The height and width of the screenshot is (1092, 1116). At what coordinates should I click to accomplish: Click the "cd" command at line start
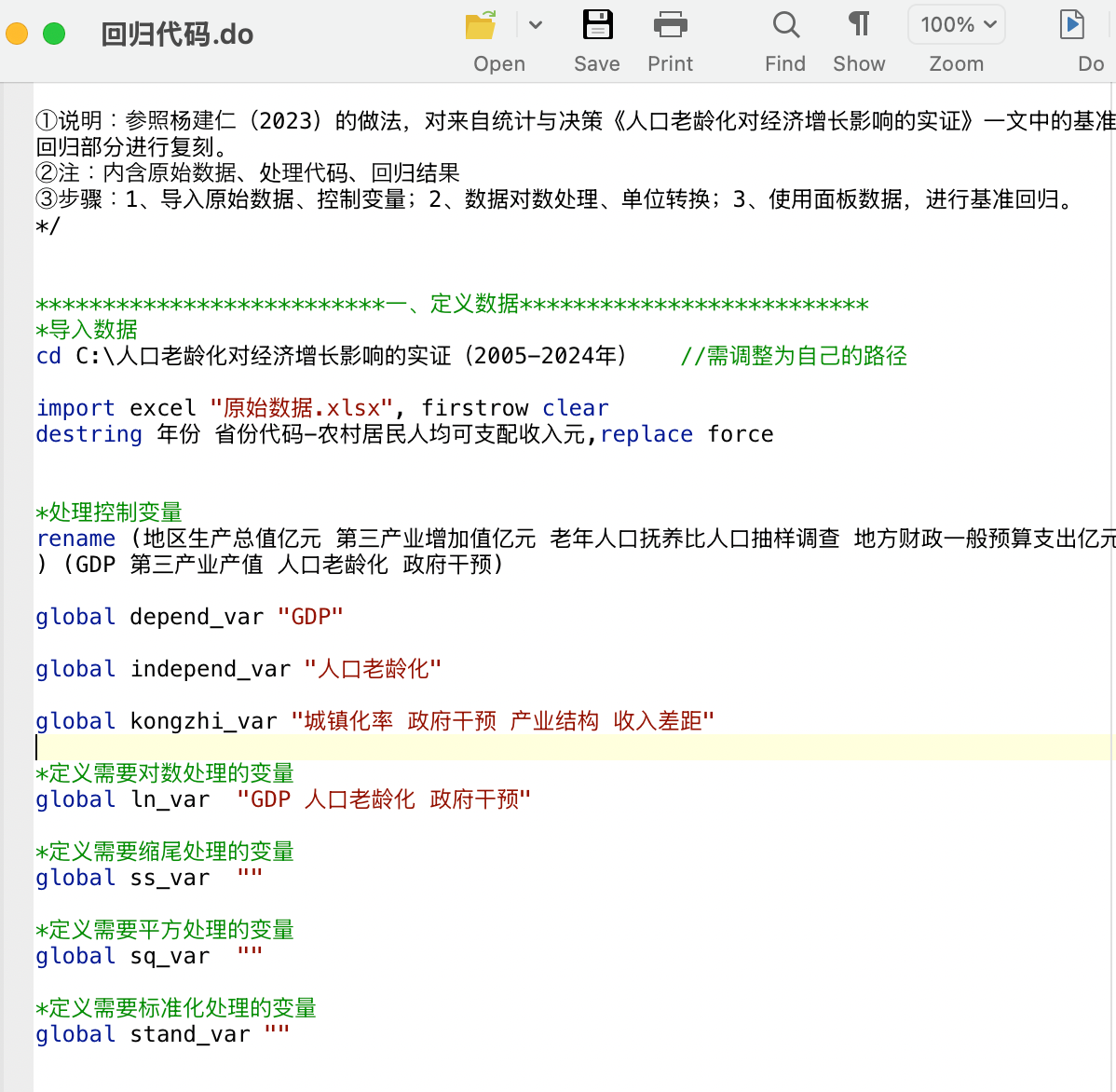pos(48,356)
